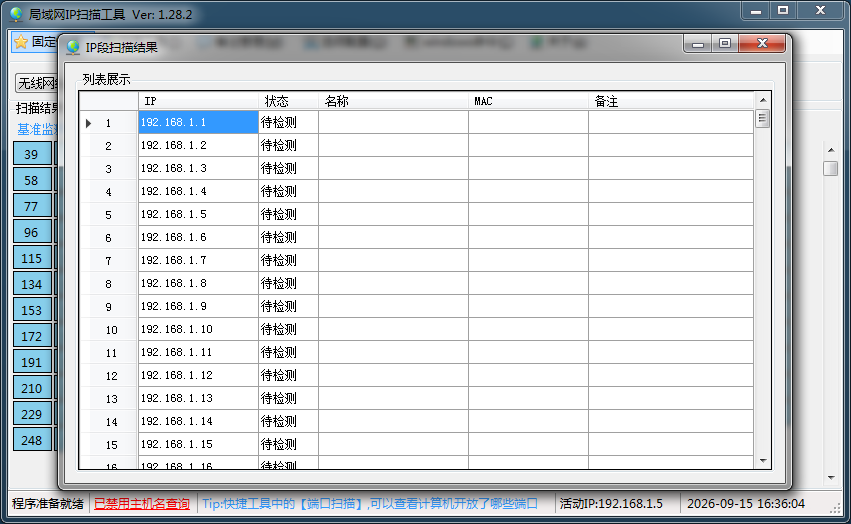
Task: Select the cell 192.168.1.14
Action: pyautogui.click(x=198, y=421)
